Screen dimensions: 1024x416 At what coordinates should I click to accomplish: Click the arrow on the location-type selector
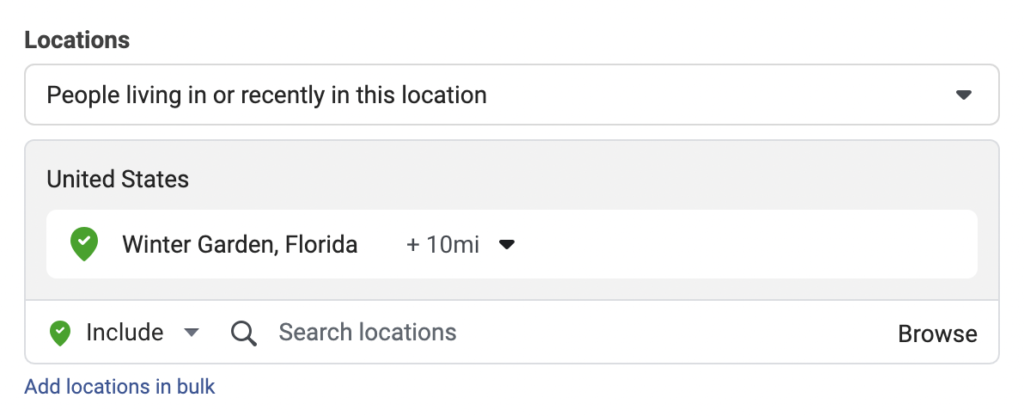coord(963,95)
